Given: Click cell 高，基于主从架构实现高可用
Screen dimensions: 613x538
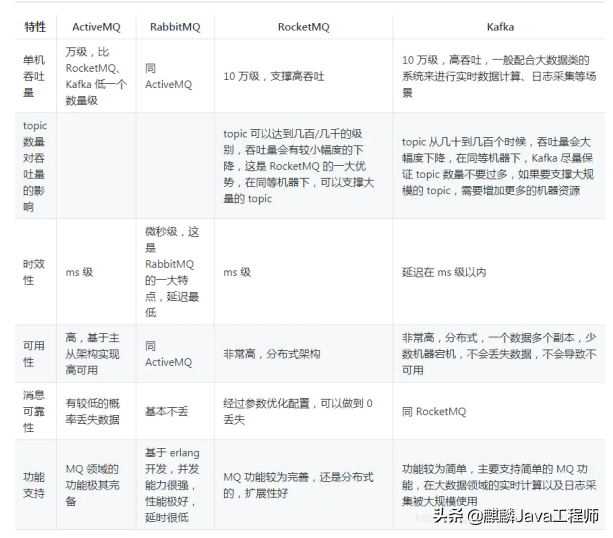Looking at the screenshot, I should [92, 354].
